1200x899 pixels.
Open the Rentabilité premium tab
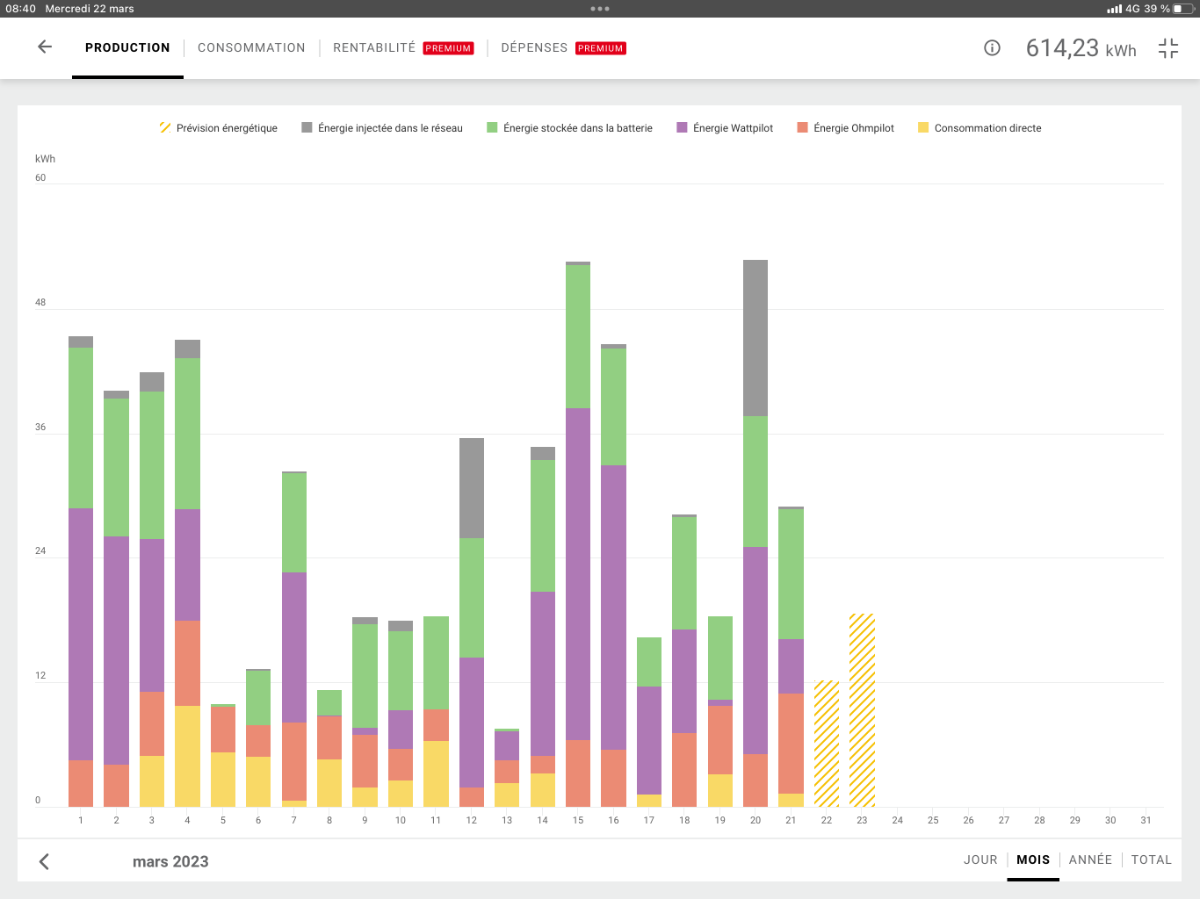402,48
